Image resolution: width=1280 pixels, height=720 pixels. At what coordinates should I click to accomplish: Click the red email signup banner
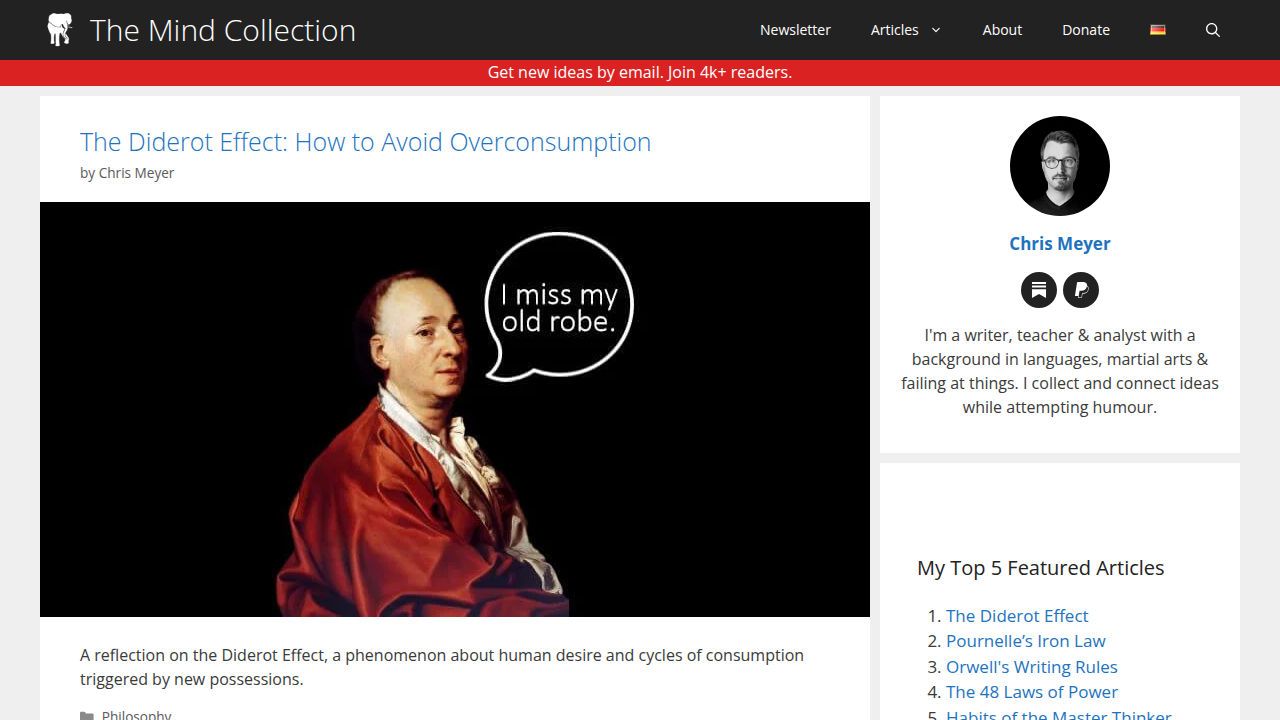(x=640, y=72)
